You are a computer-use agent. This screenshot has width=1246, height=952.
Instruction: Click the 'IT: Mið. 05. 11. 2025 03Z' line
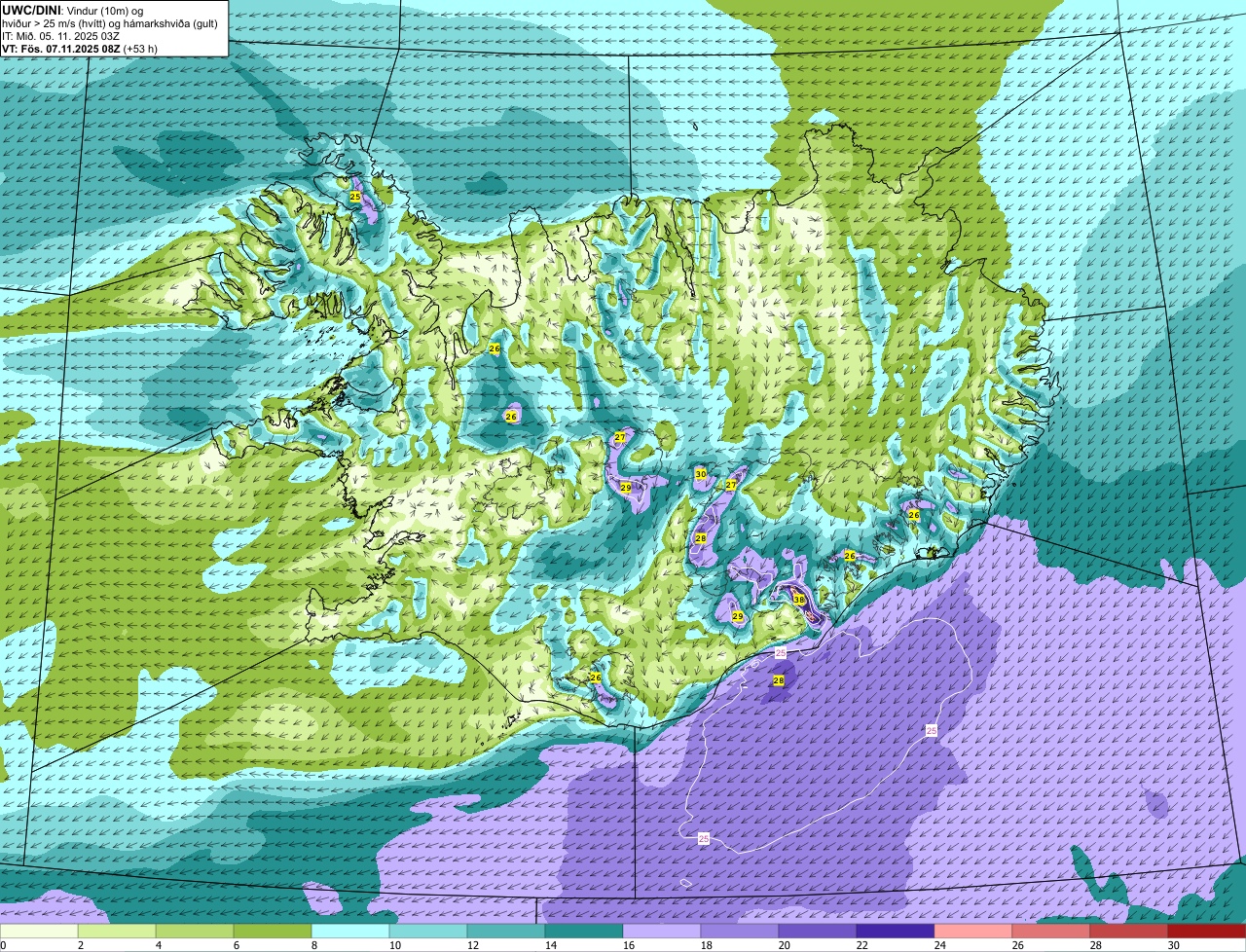click(61, 36)
